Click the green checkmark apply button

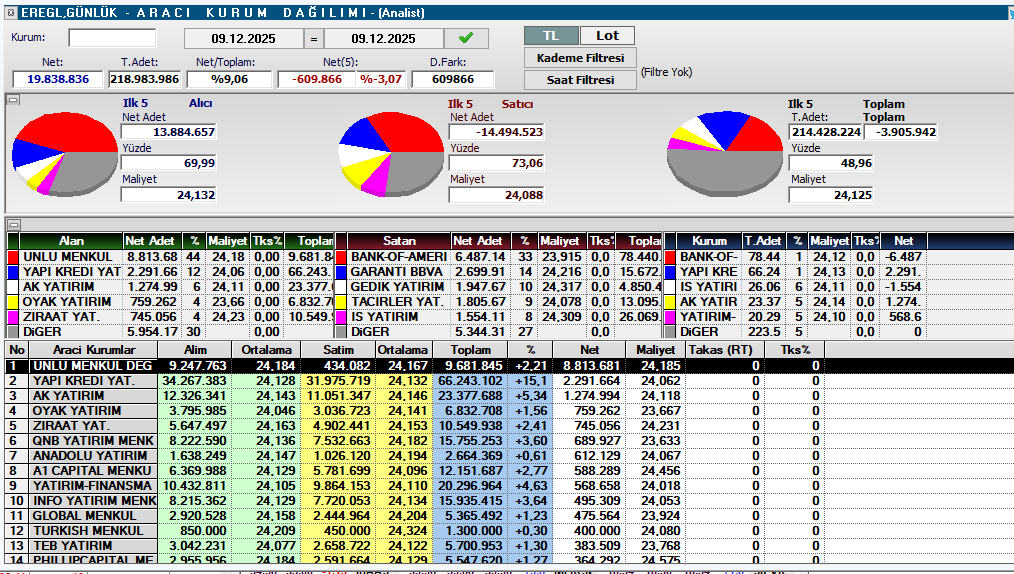tap(466, 38)
